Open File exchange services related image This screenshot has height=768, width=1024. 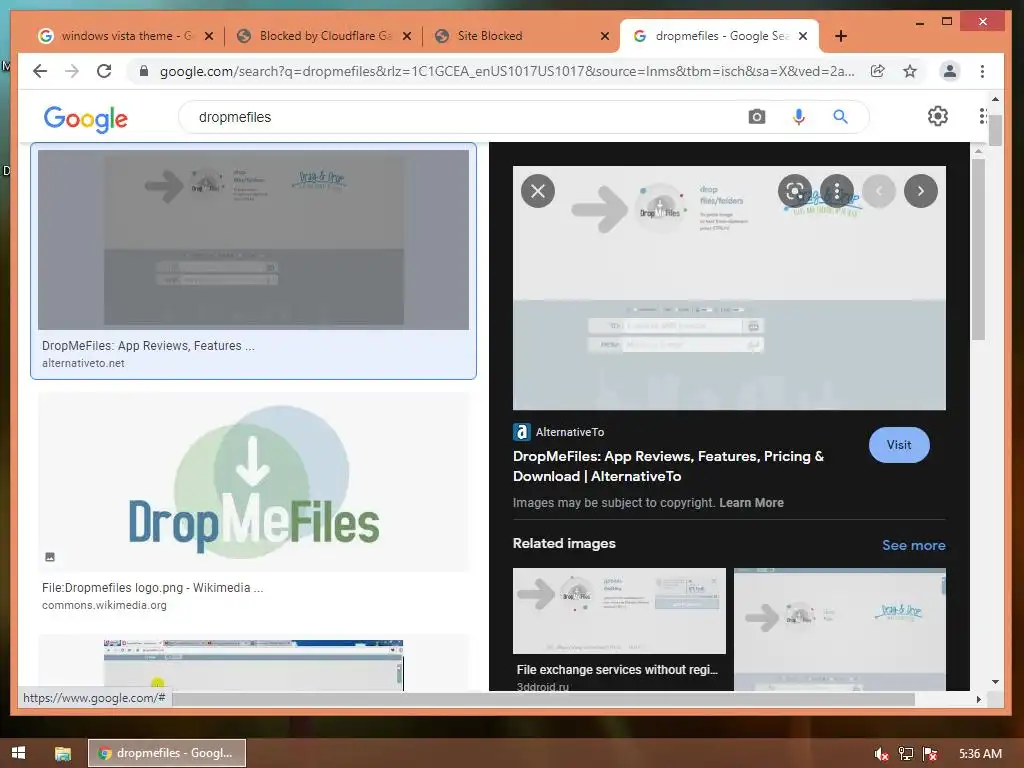tap(619, 611)
